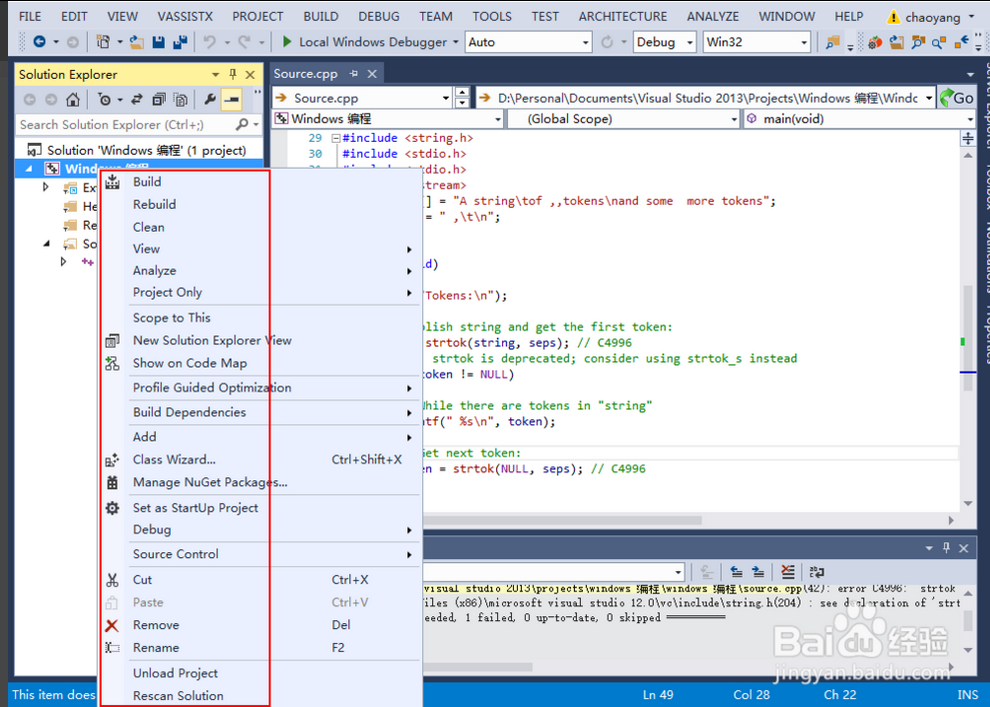Screen dimensions: 990x707
Task: Click the Save All toolbar icon
Action: coord(181,42)
